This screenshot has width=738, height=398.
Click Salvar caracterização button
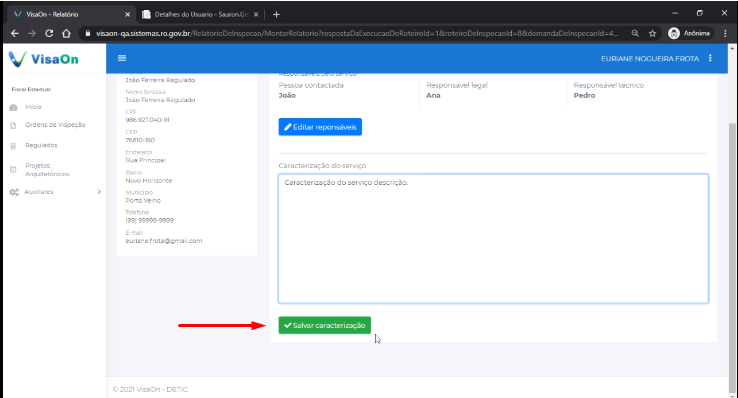tap(325, 325)
